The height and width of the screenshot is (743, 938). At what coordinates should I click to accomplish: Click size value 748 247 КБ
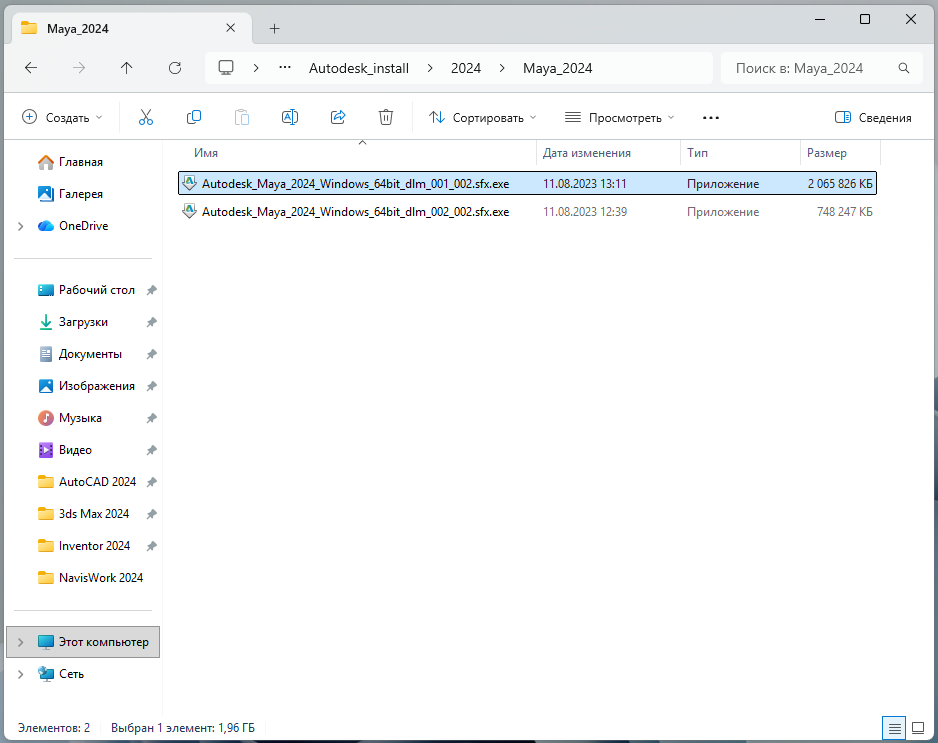845,212
